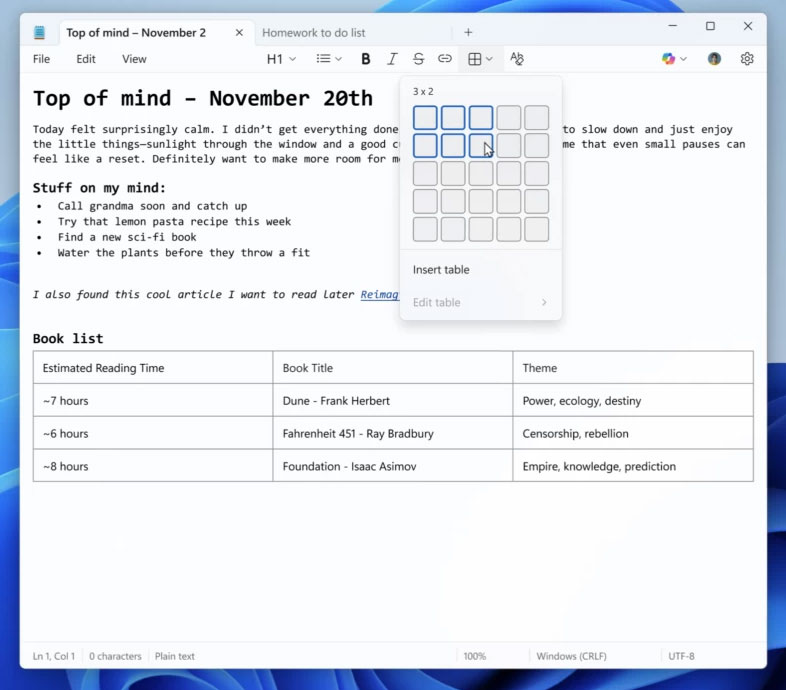The image size is (786, 690).
Task: Select the top-left 1x1 grid cell
Action: pyautogui.click(x=425, y=118)
